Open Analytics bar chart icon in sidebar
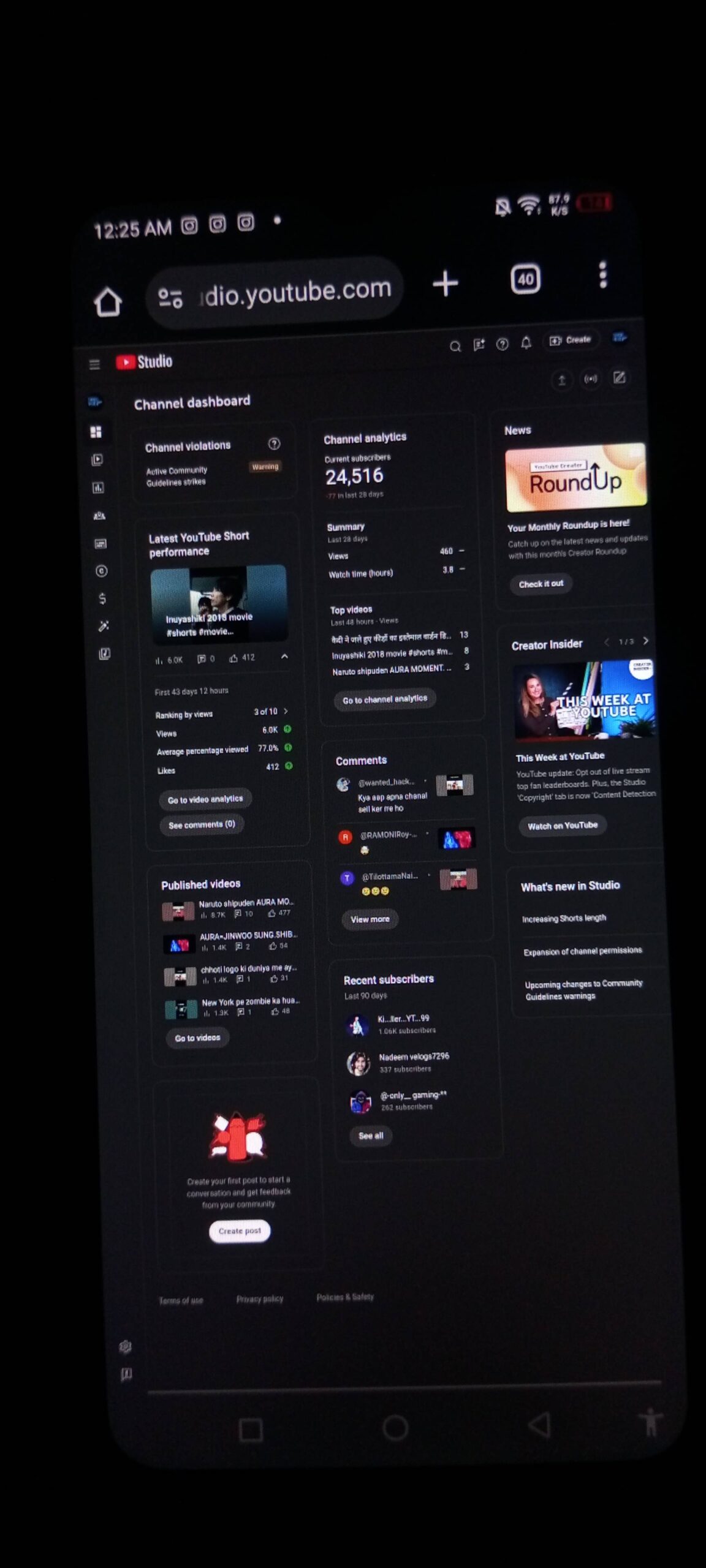The width and height of the screenshot is (706, 1568). (x=98, y=488)
